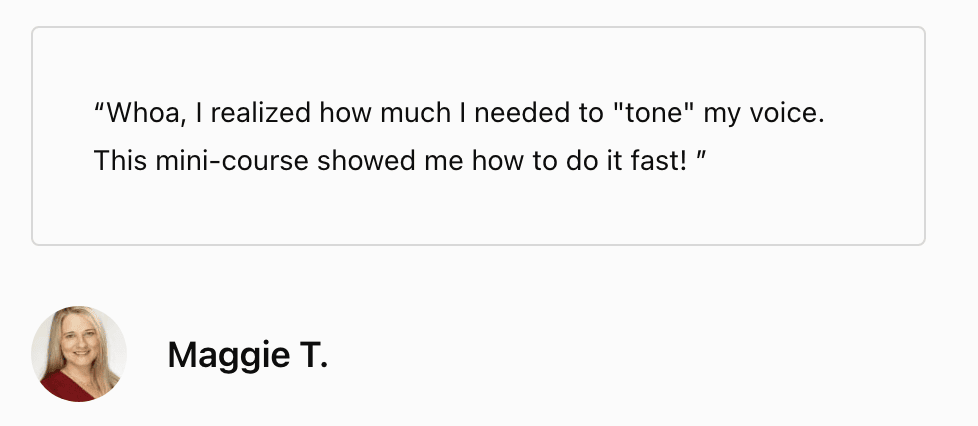The image size is (978, 426).
Task: Click the word "This" starting second line
Action: [119, 160]
